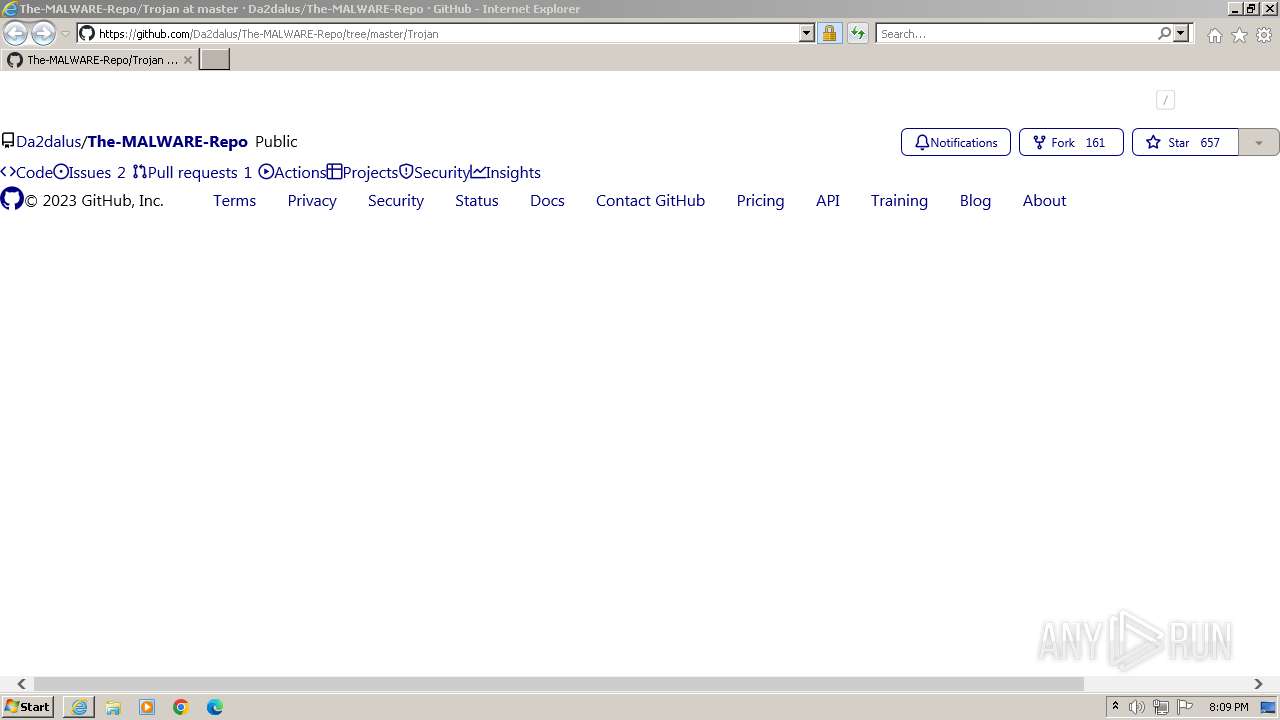Click the repository book icon
Viewport: 1280px width, 720px height.
click(x=8, y=141)
